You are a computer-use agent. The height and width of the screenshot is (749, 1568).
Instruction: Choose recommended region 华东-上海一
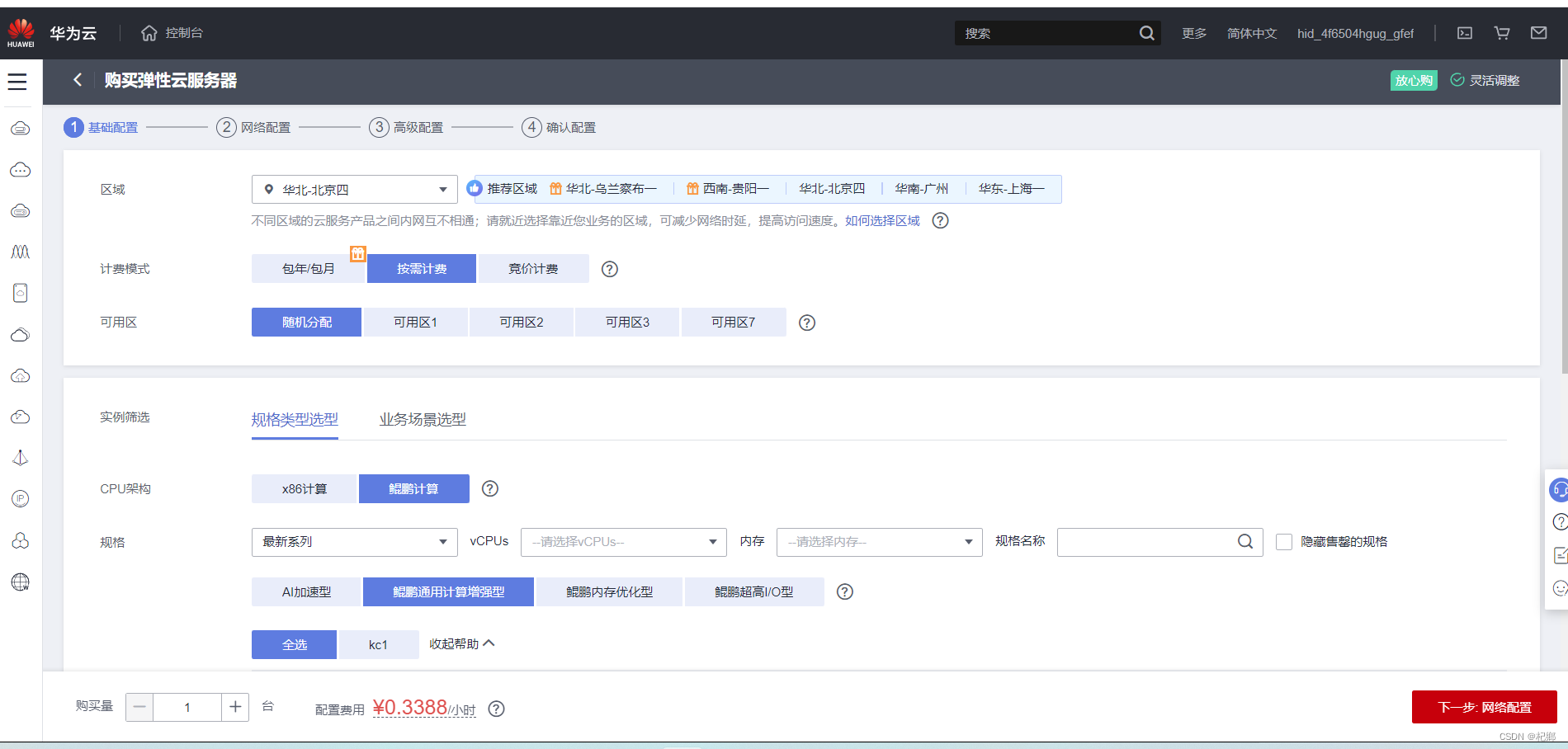(x=1012, y=189)
